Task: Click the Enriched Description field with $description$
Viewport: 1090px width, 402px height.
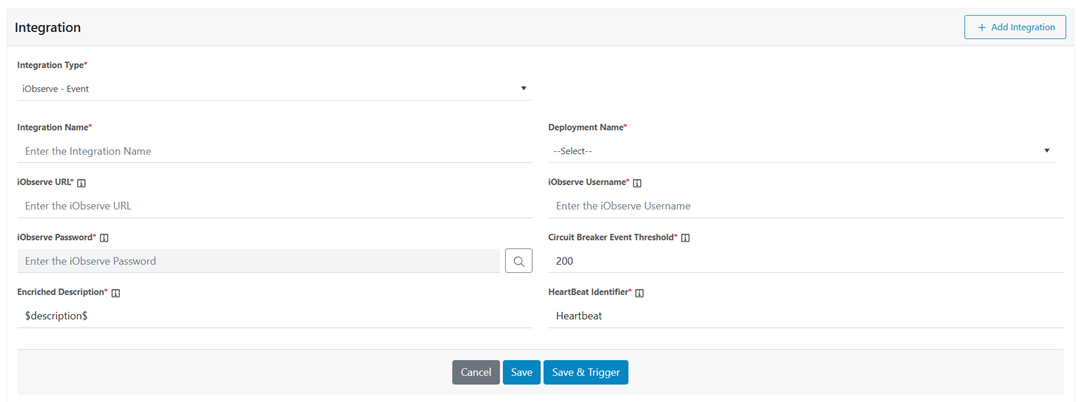Action: click(274, 316)
